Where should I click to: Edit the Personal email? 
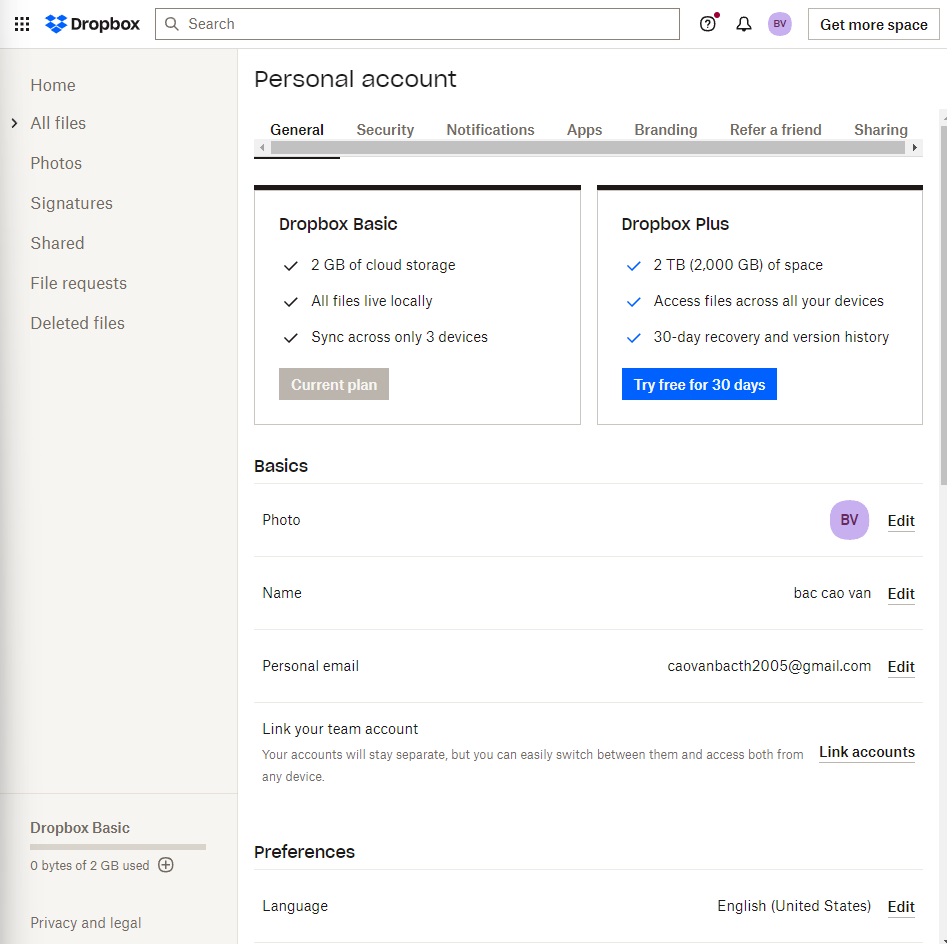pyautogui.click(x=901, y=667)
